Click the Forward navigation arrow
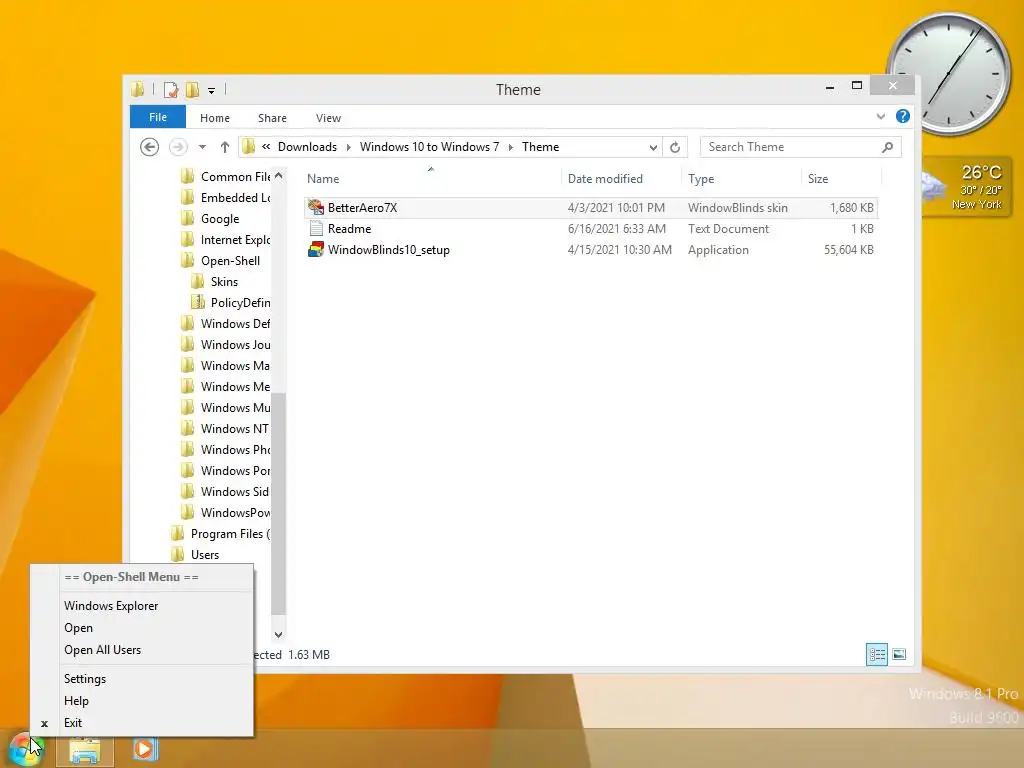 pos(178,147)
